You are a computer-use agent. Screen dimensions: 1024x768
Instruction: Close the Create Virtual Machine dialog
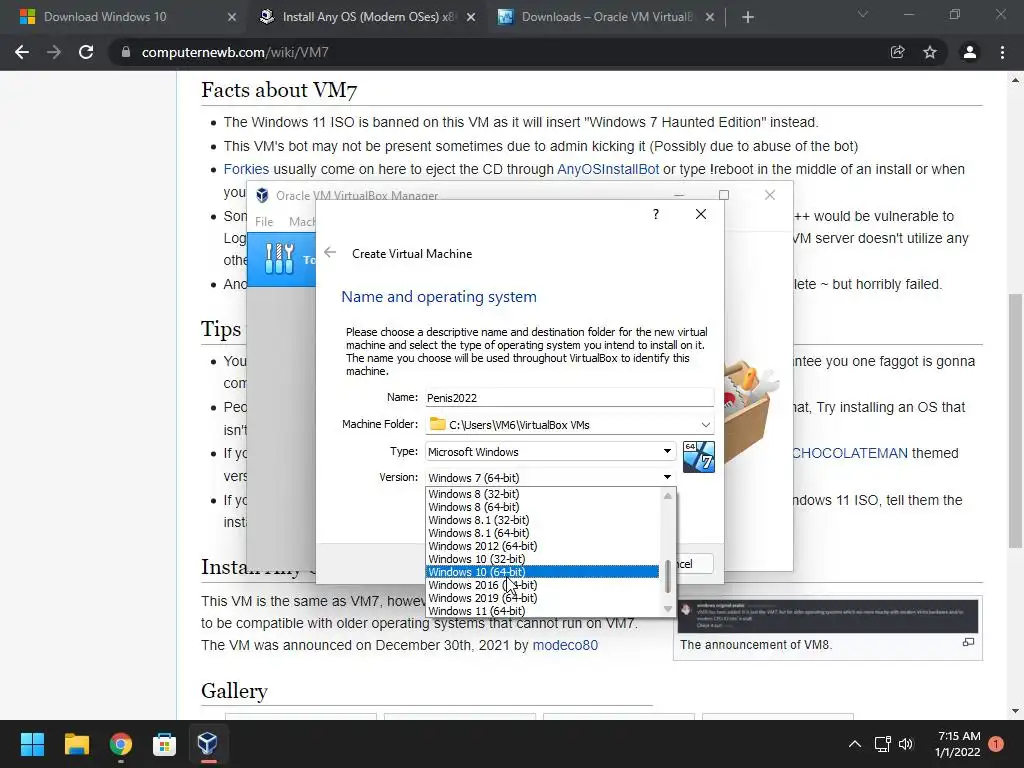[701, 214]
